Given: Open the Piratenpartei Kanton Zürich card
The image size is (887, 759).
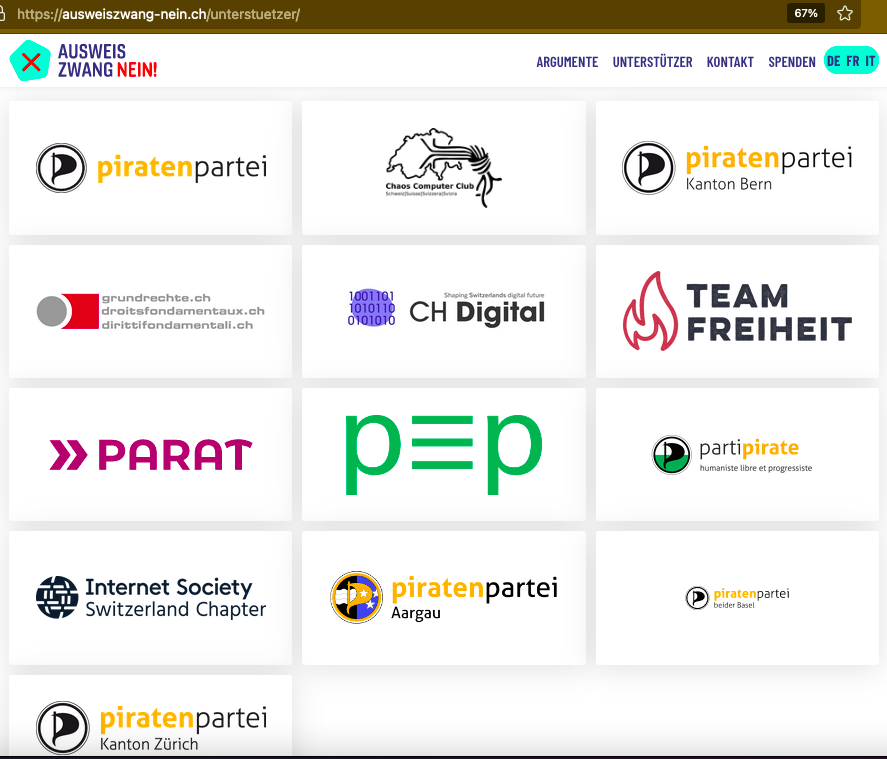Looking at the screenshot, I should 150,716.
